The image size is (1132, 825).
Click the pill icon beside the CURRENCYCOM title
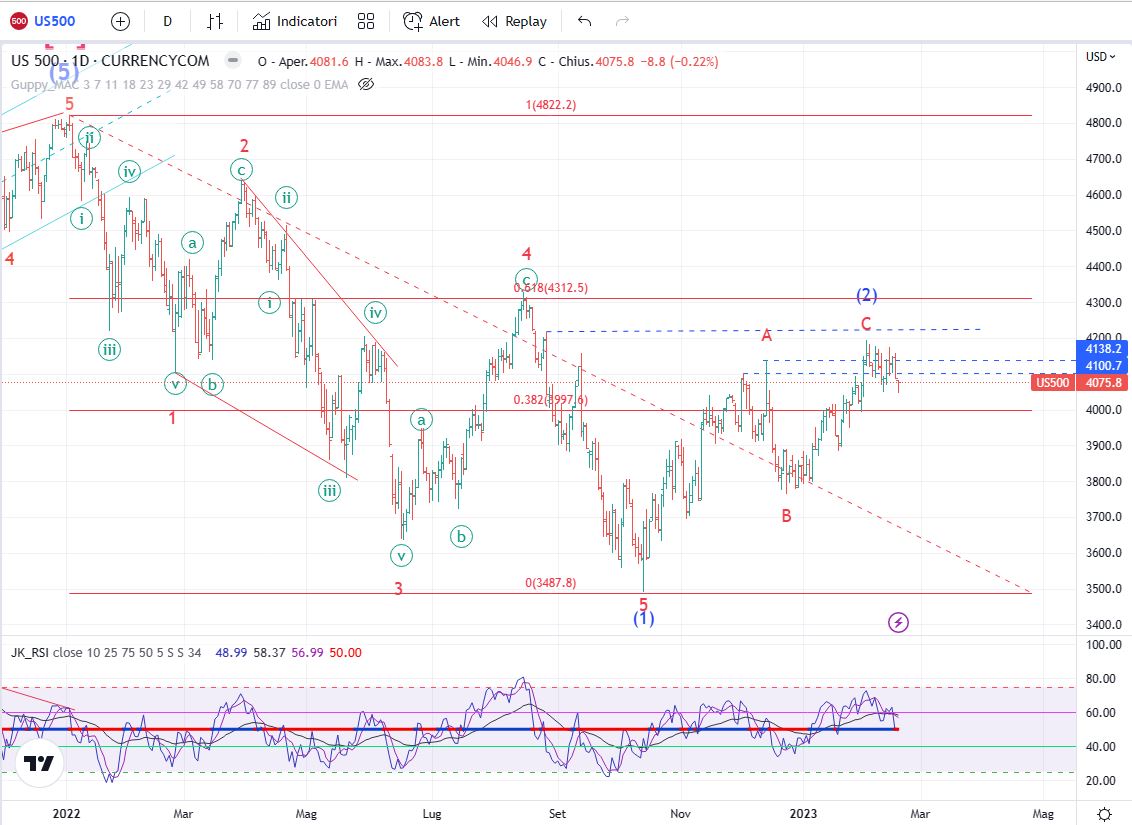[x=232, y=61]
